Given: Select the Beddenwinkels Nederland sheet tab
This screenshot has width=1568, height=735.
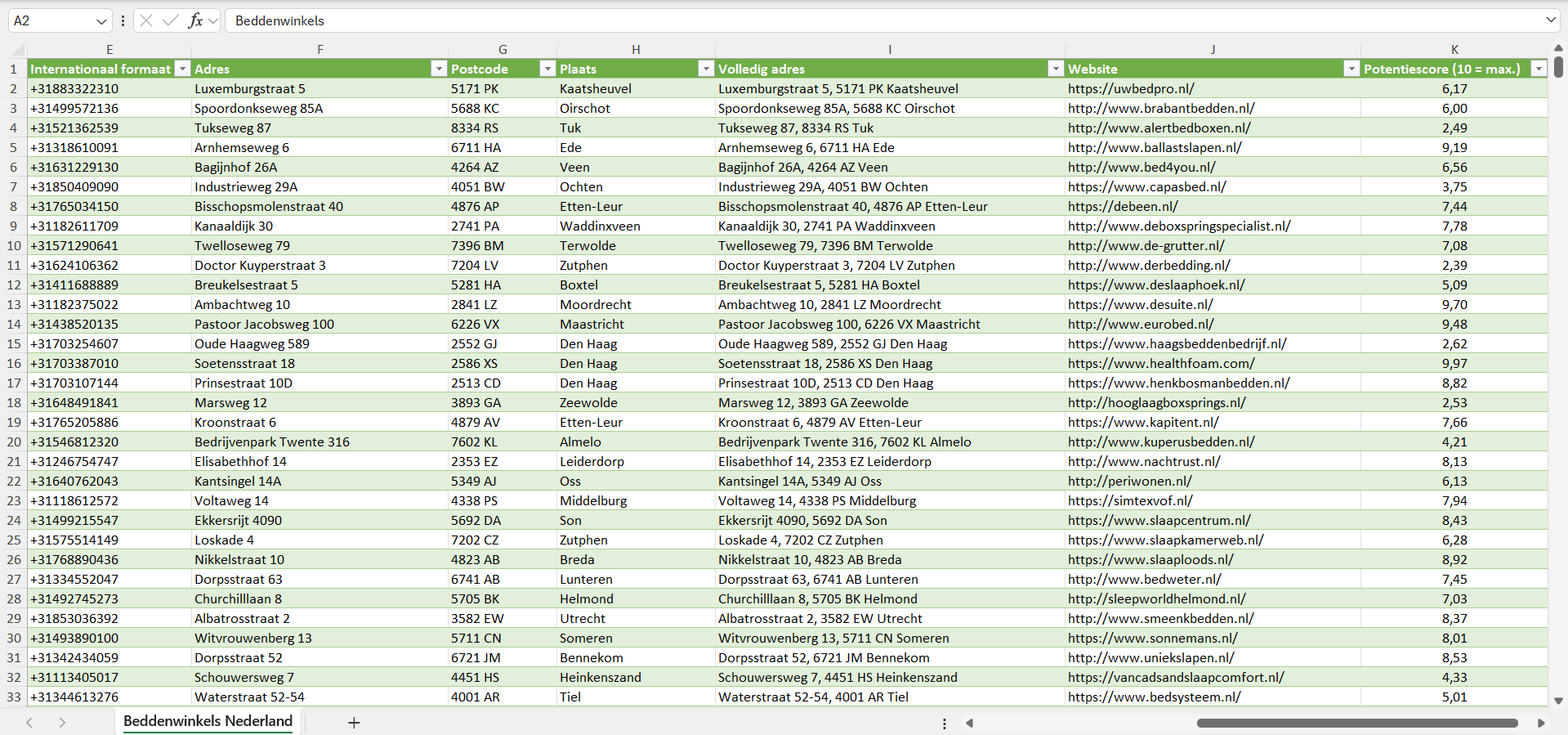Looking at the screenshot, I should pyautogui.click(x=208, y=721).
